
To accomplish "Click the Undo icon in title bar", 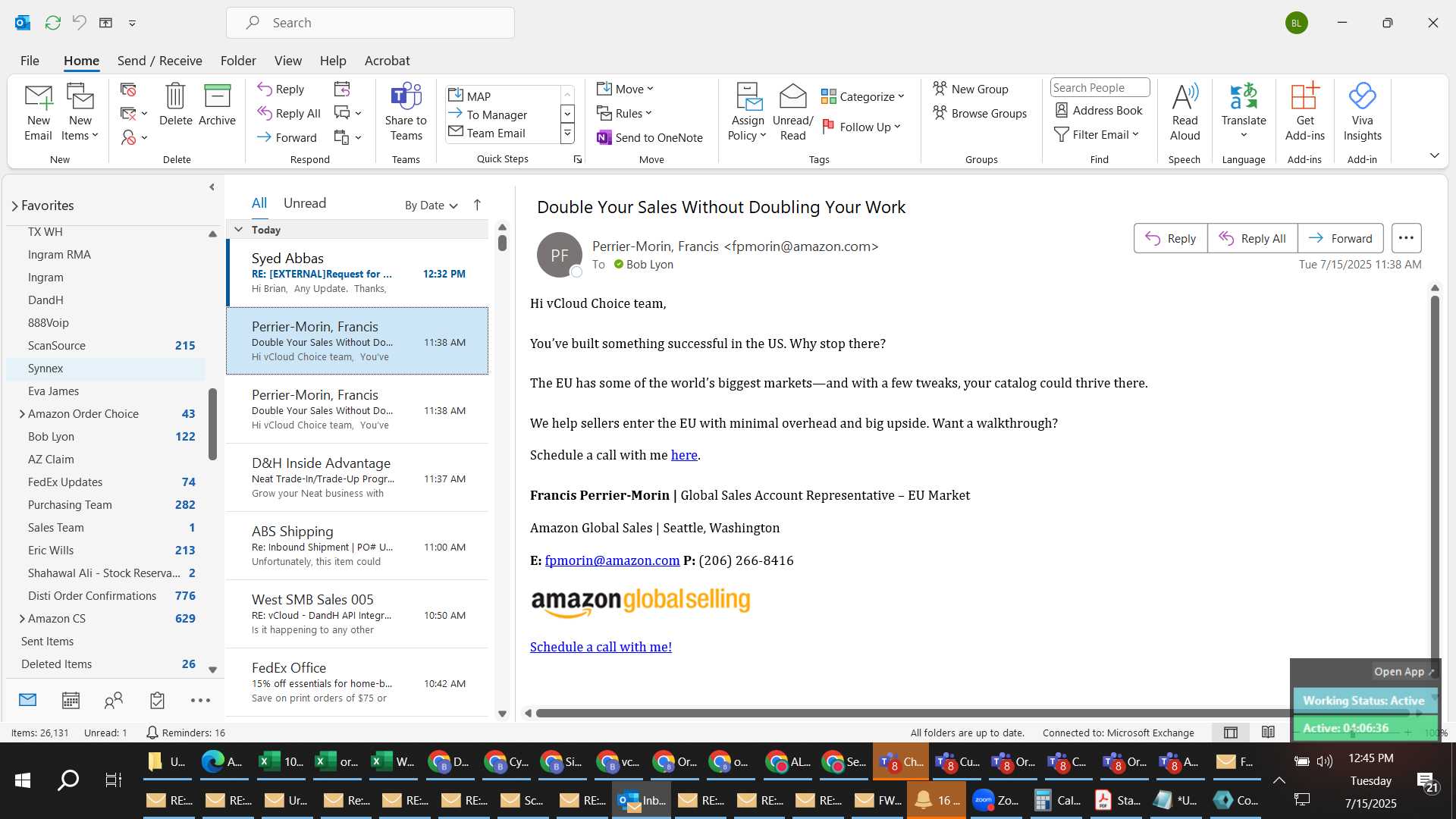I will 79,23.
